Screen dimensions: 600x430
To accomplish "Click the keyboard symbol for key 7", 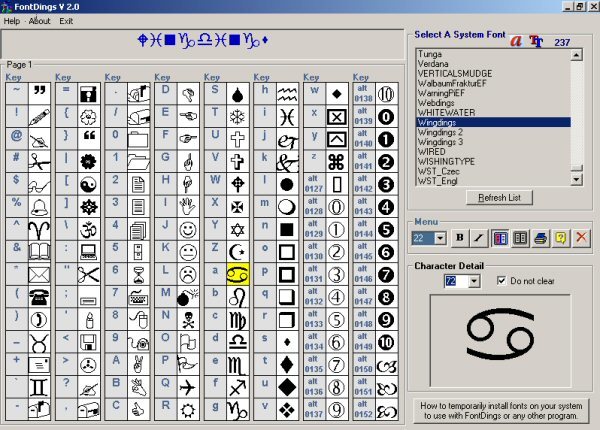I will tap(139, 297).
